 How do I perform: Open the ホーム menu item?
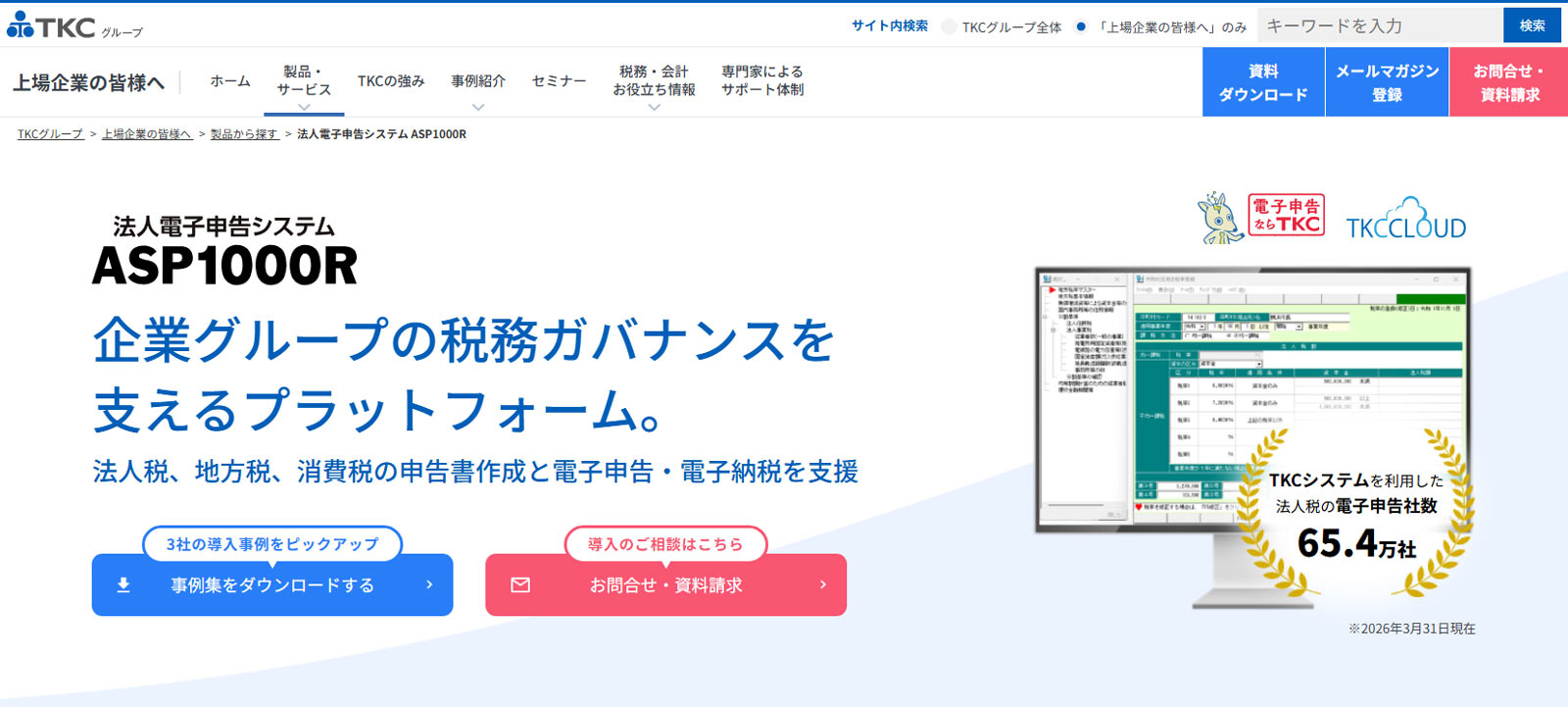click(230, 81)
